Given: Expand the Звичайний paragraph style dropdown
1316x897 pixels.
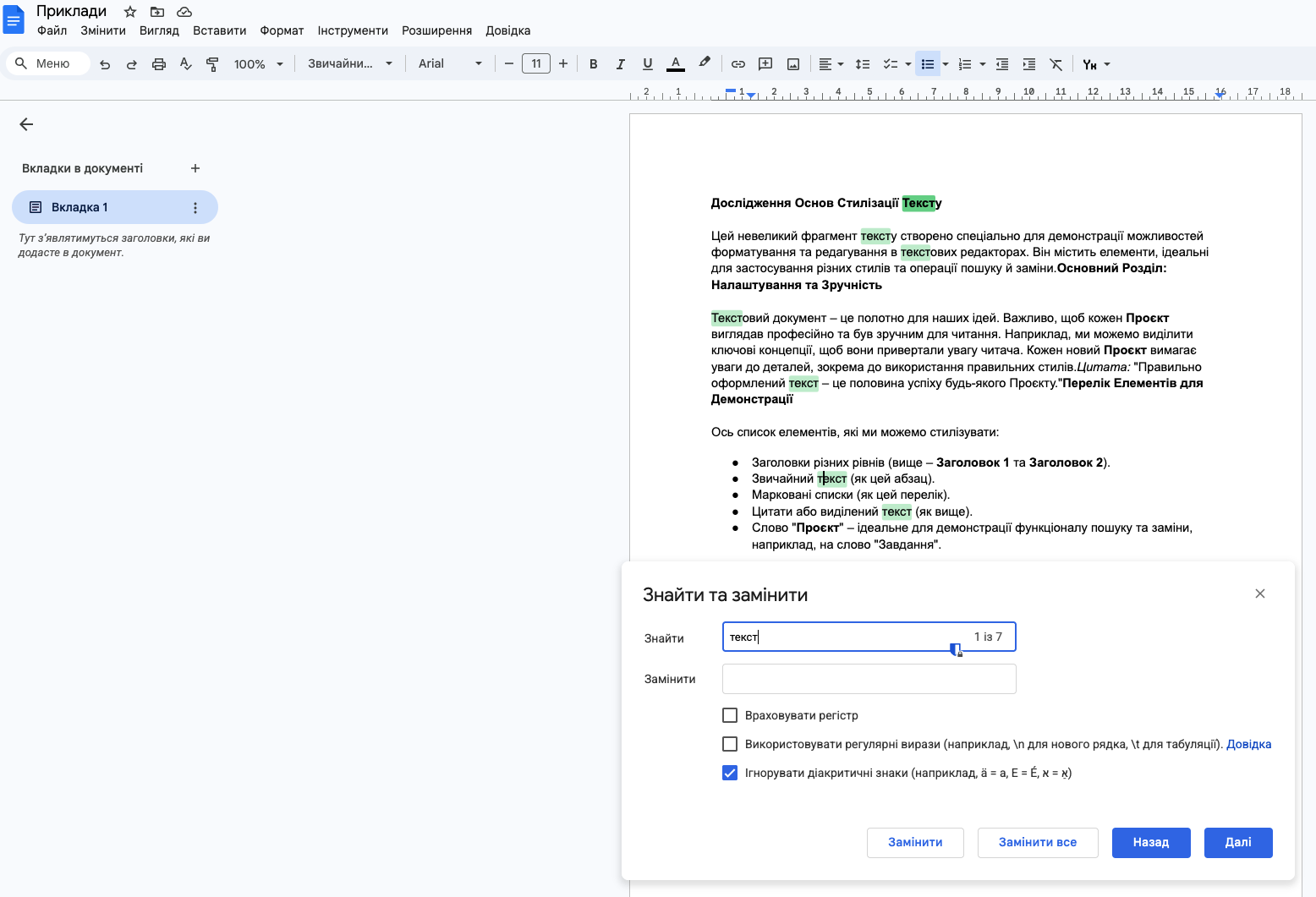Looking at the screenshot, I should [x=350, y=64].
